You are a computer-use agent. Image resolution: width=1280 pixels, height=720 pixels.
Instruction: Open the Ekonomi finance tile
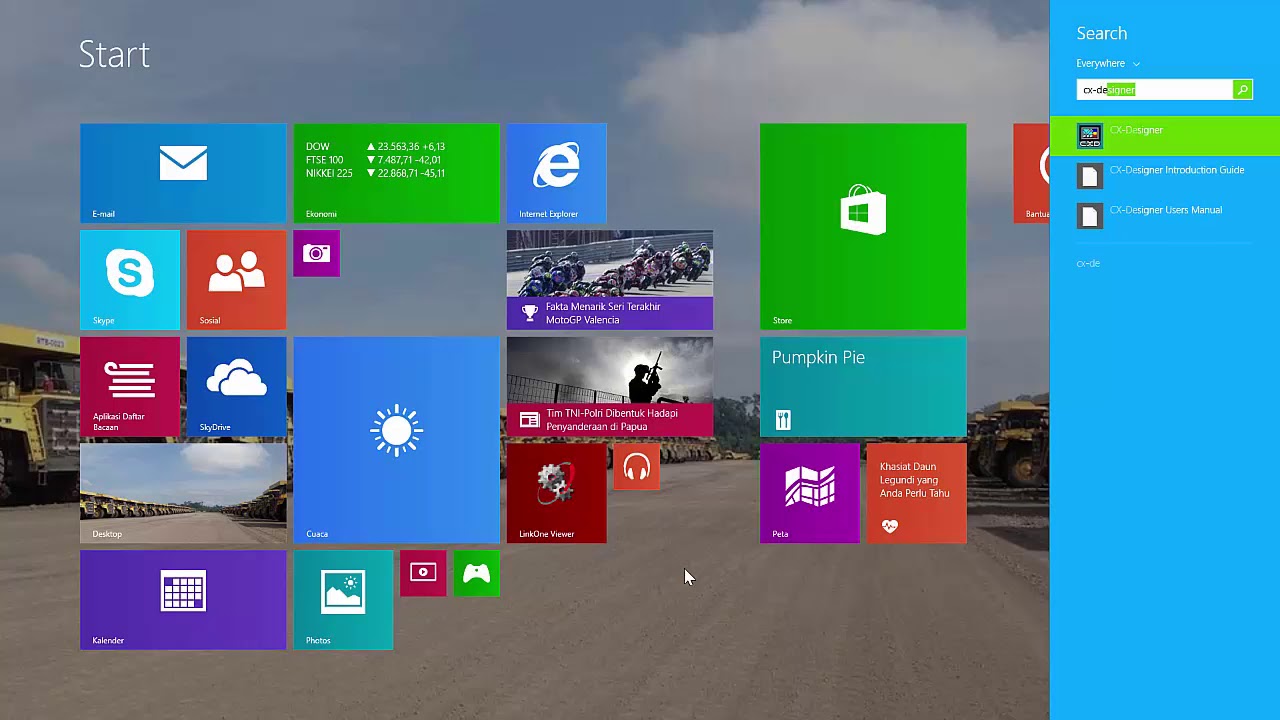pyautogui.click(x=396, y=173)
